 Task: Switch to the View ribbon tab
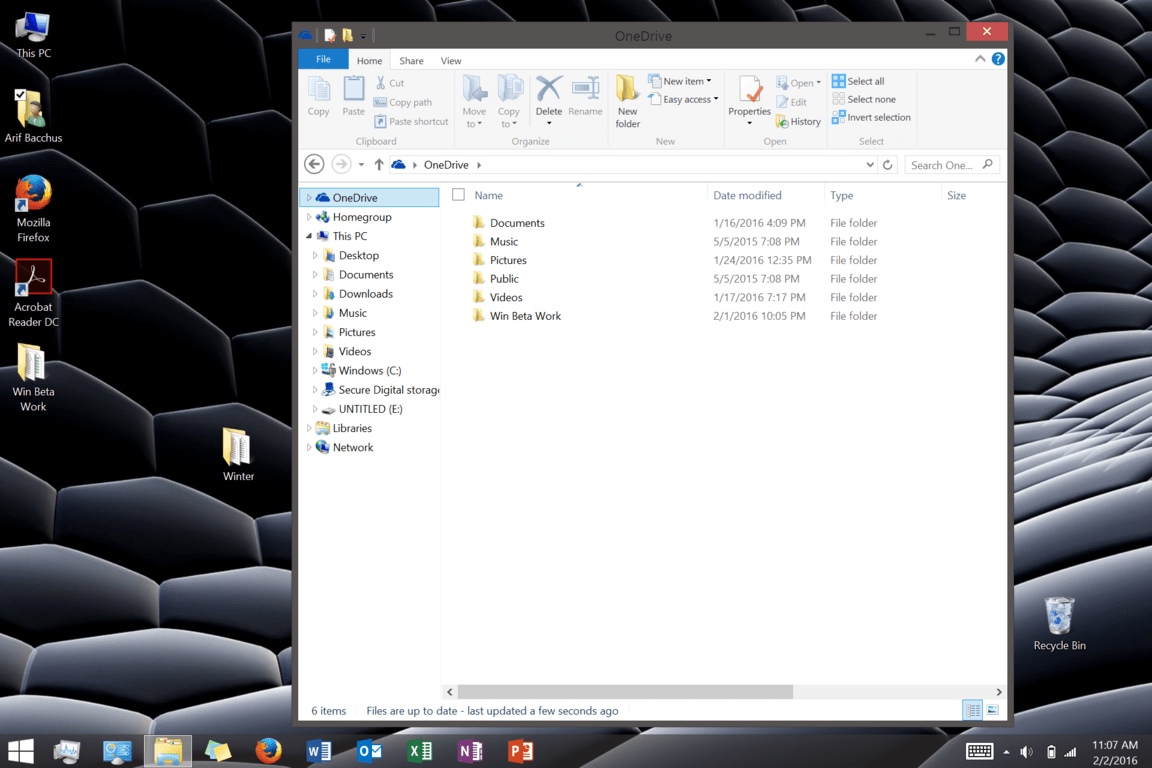click(x=451, y=61)
